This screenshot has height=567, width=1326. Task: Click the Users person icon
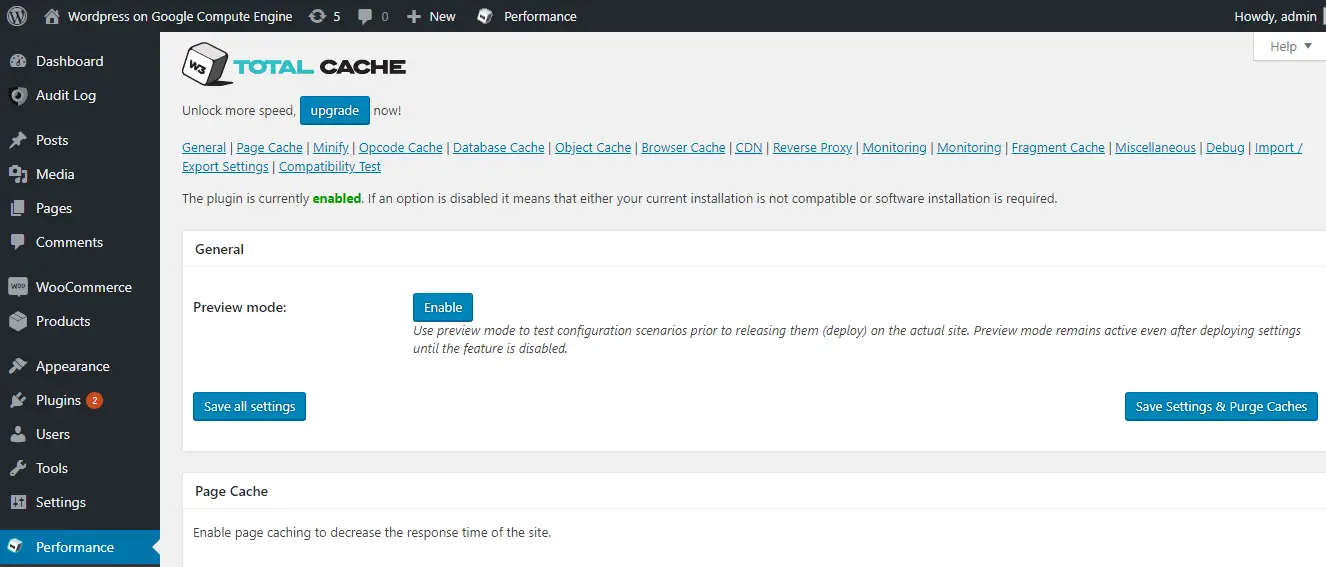point(18,434)
